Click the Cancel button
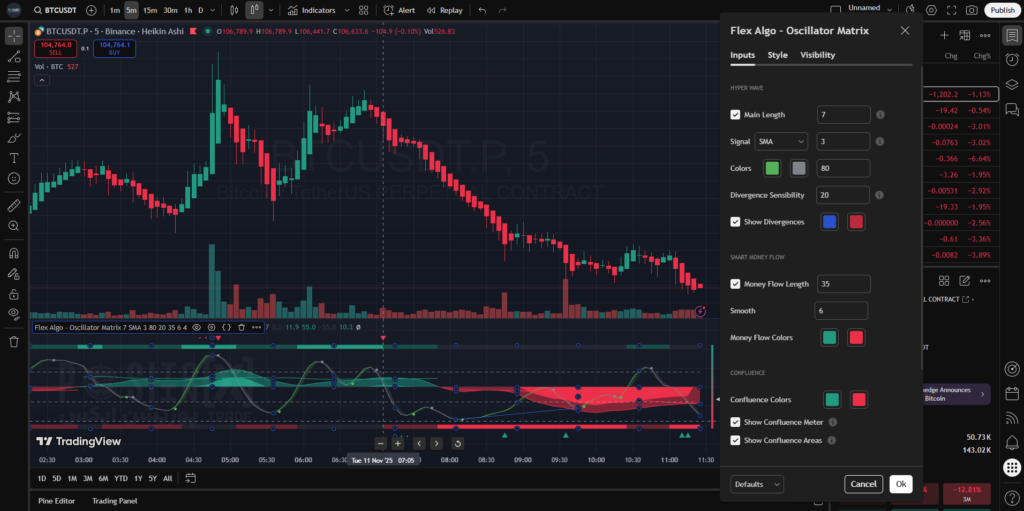 [863, 484]
